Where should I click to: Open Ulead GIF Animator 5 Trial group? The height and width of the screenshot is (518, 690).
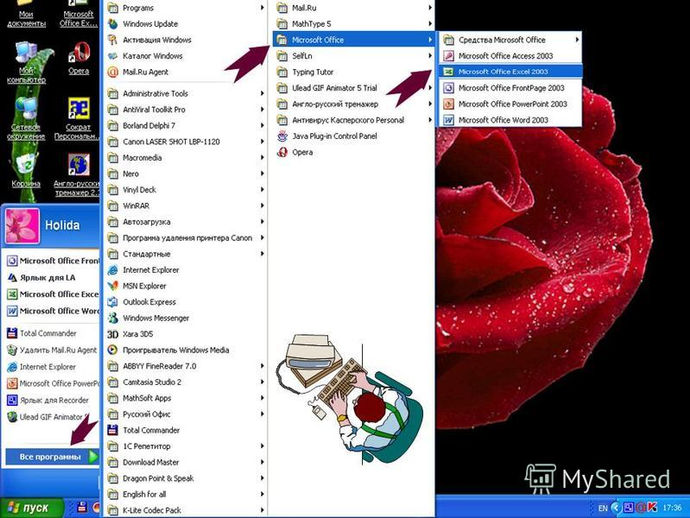(353, 88)
